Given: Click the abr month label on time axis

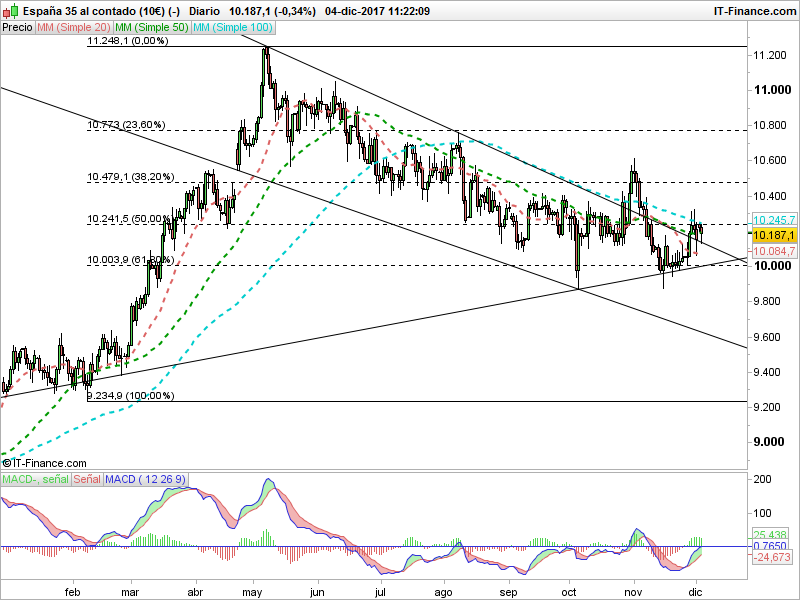Looking at the screenshot, I should tap(195, 592).
